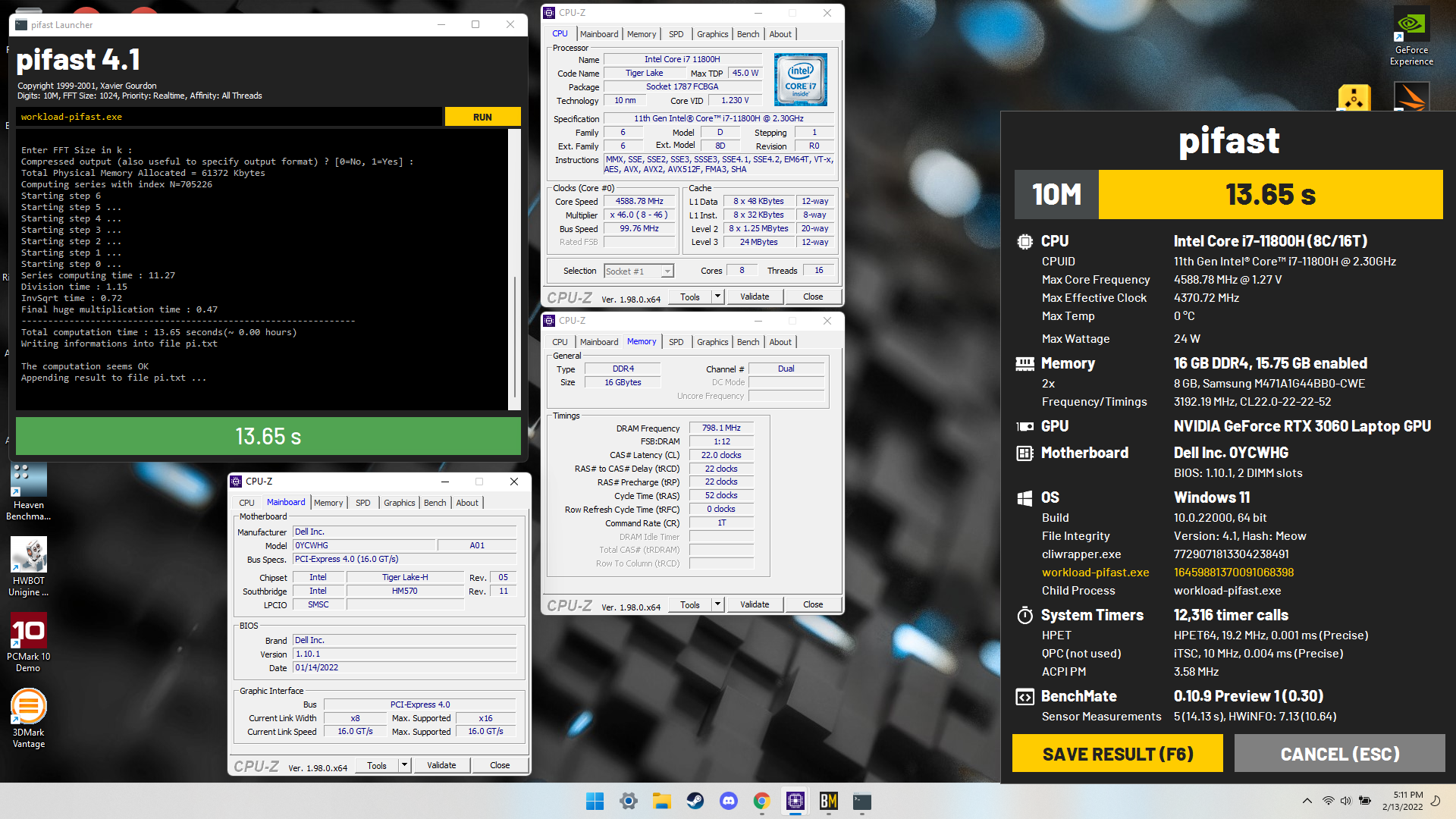Click NVIDIA GeForce RTX 3060 Laptop GPU text

pos(1302,427)
